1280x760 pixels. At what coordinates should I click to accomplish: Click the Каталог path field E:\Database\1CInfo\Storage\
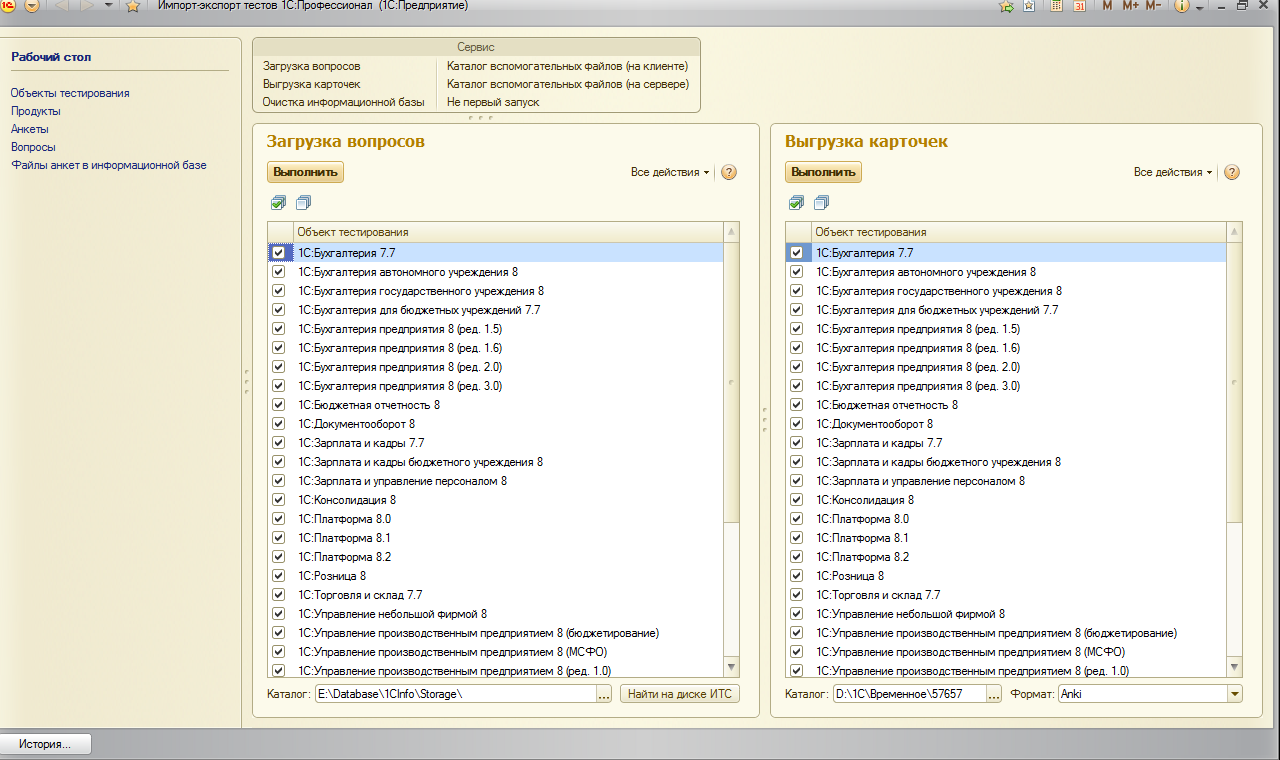[455, 694]
